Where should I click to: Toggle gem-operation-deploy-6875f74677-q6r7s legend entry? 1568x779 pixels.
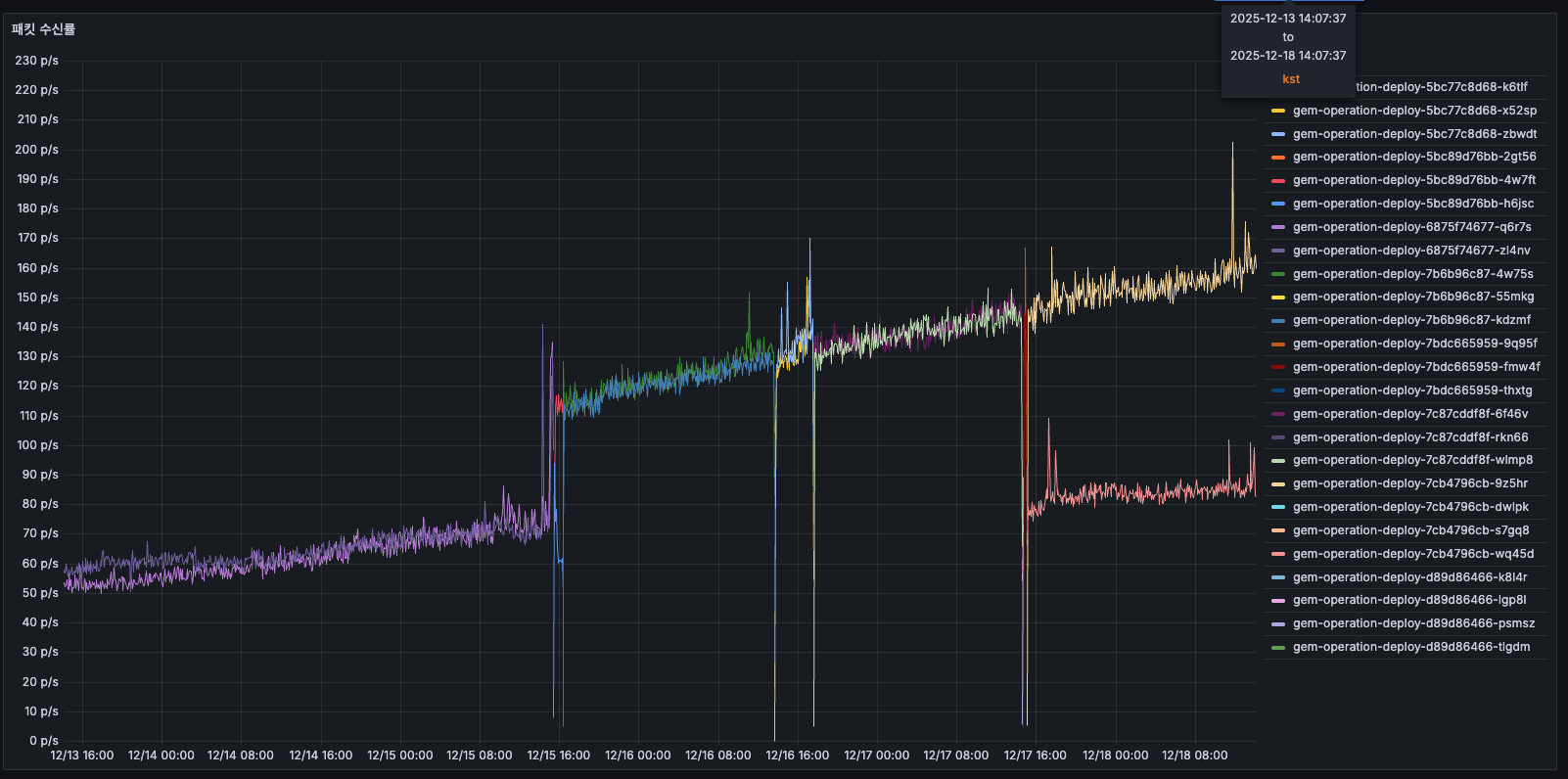[x=1411, y=227]
